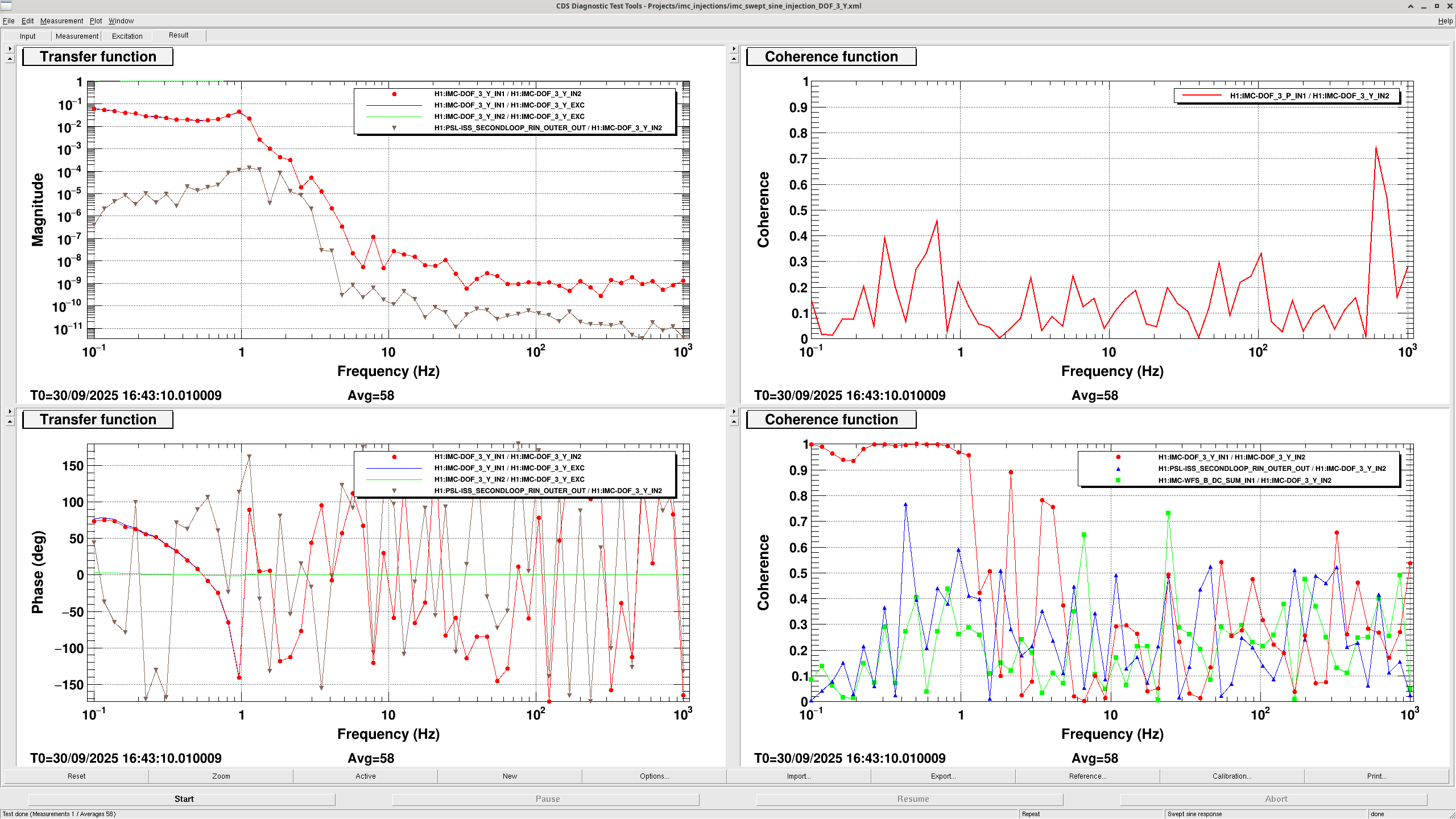This screenshot has width=1456, height=819.
Task: Click red dot marker in top-left legend
Action: point(394,94)
